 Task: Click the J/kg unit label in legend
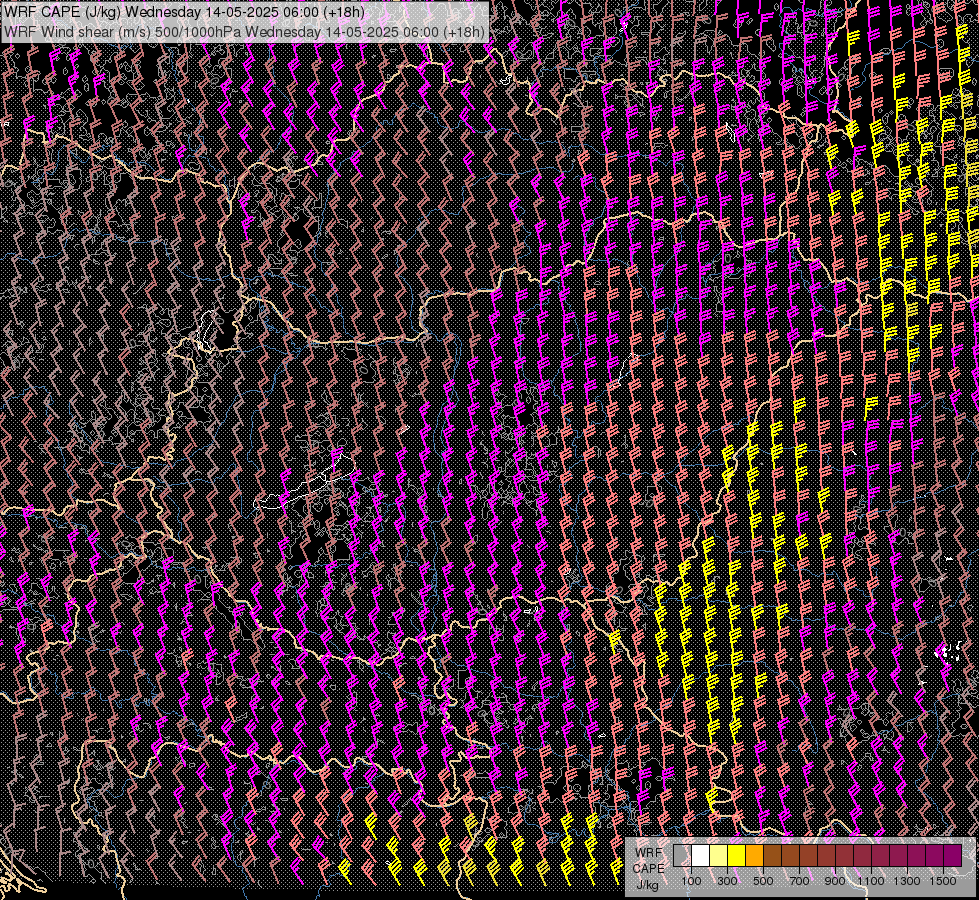click(x=647, y=885)
